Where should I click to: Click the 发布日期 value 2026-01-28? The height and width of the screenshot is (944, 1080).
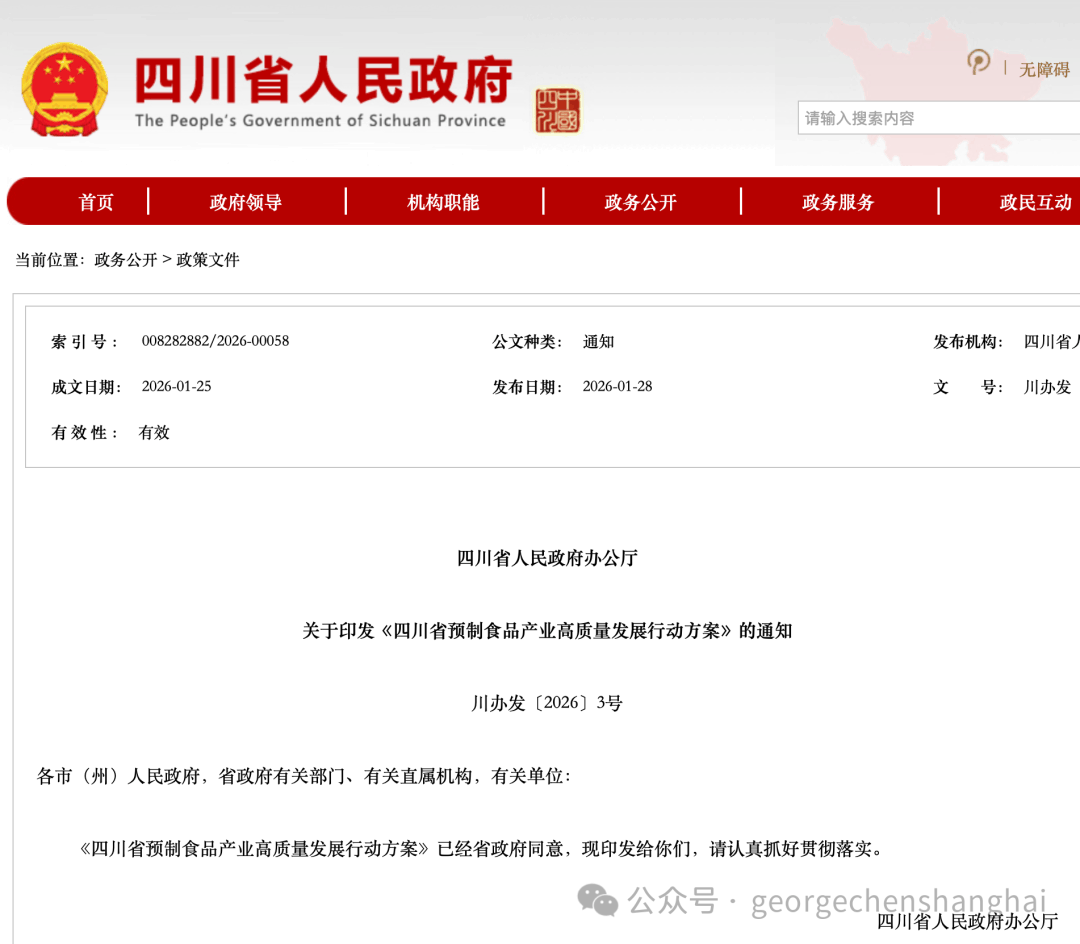(x=617, y=387)
